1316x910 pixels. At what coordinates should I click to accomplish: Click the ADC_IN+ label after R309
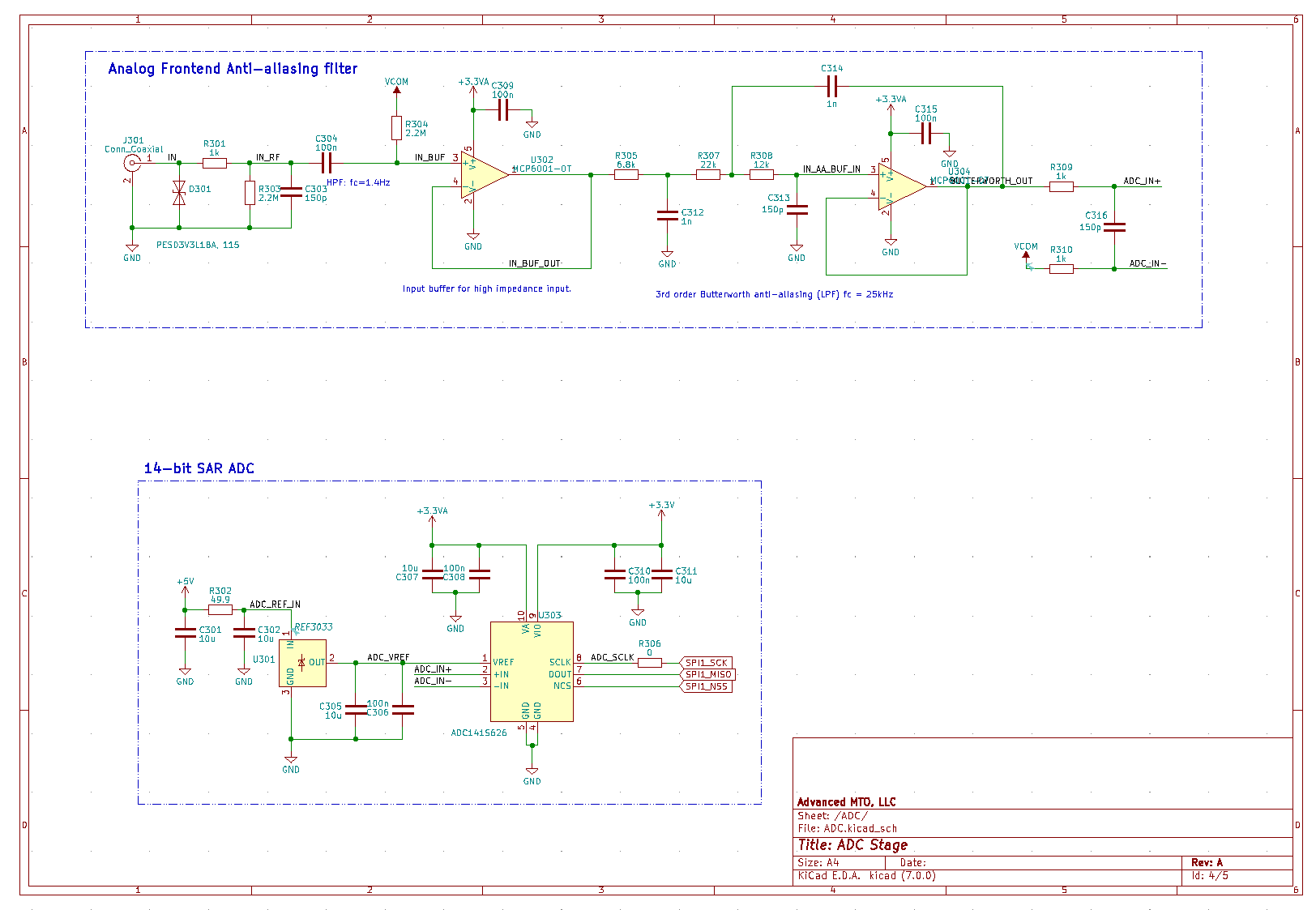pyautogui.click(x=1142, y=181)
